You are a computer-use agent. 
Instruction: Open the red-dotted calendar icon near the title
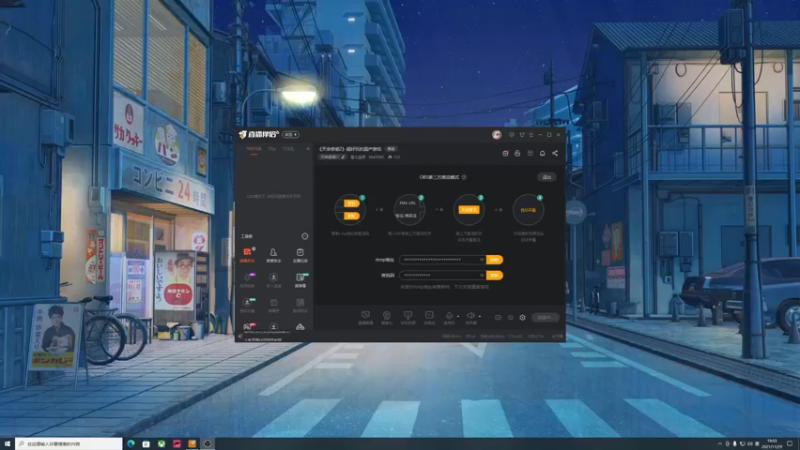[x=505, y=153]
